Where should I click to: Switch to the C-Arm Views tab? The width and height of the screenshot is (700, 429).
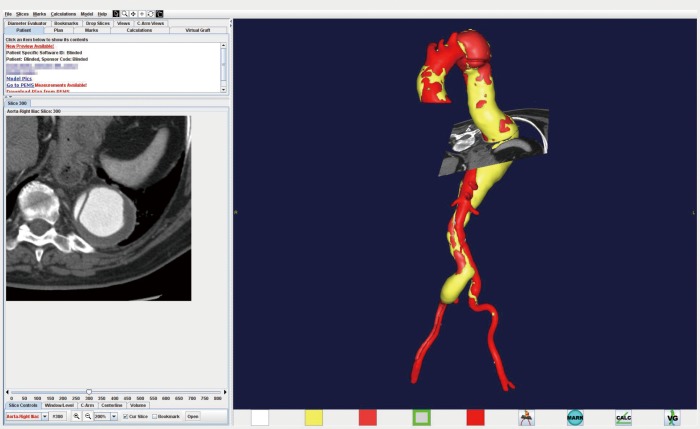click(150, 23)
